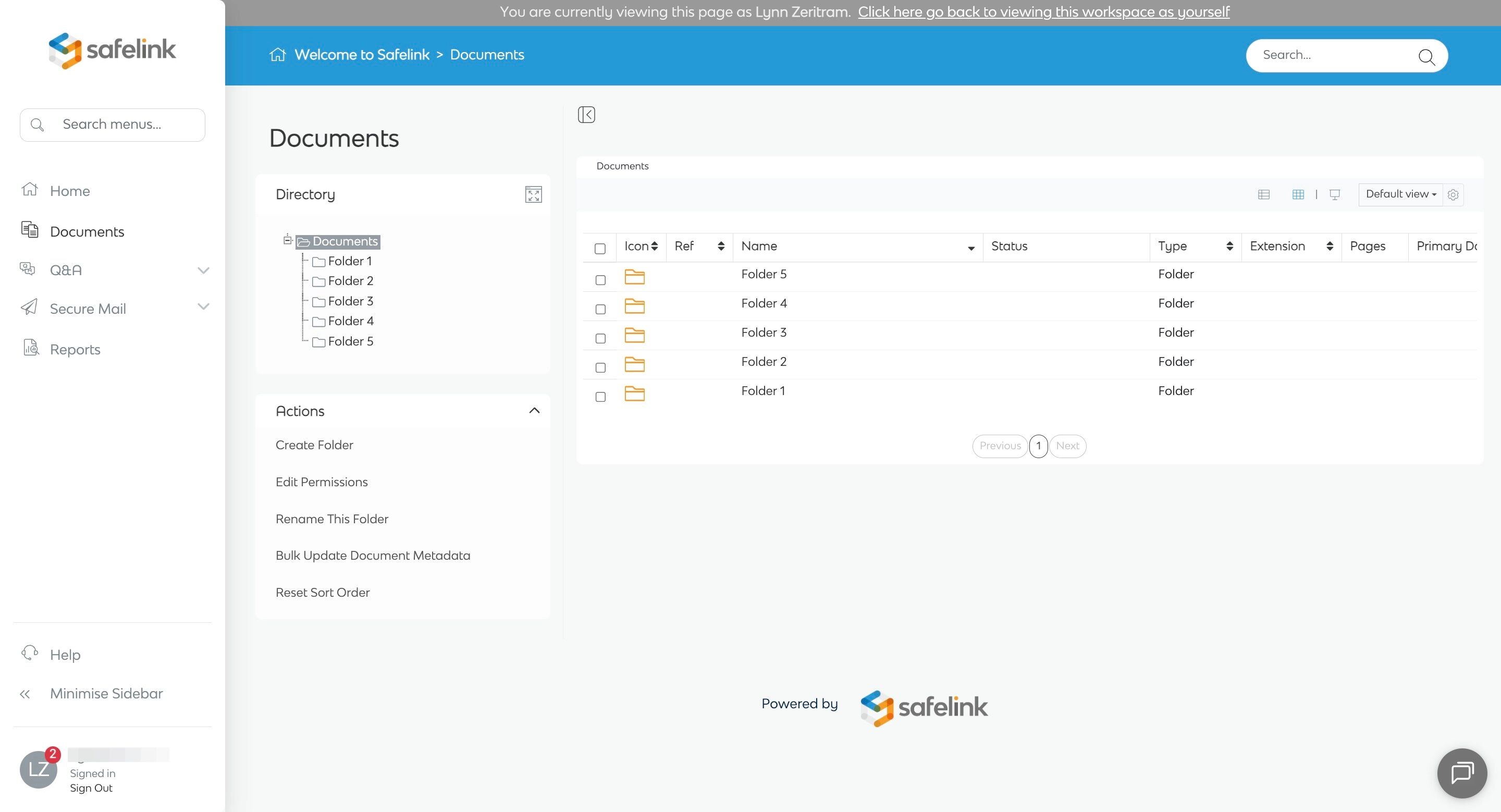Collapse the Actions panel chevron

[x=534, y=411]
